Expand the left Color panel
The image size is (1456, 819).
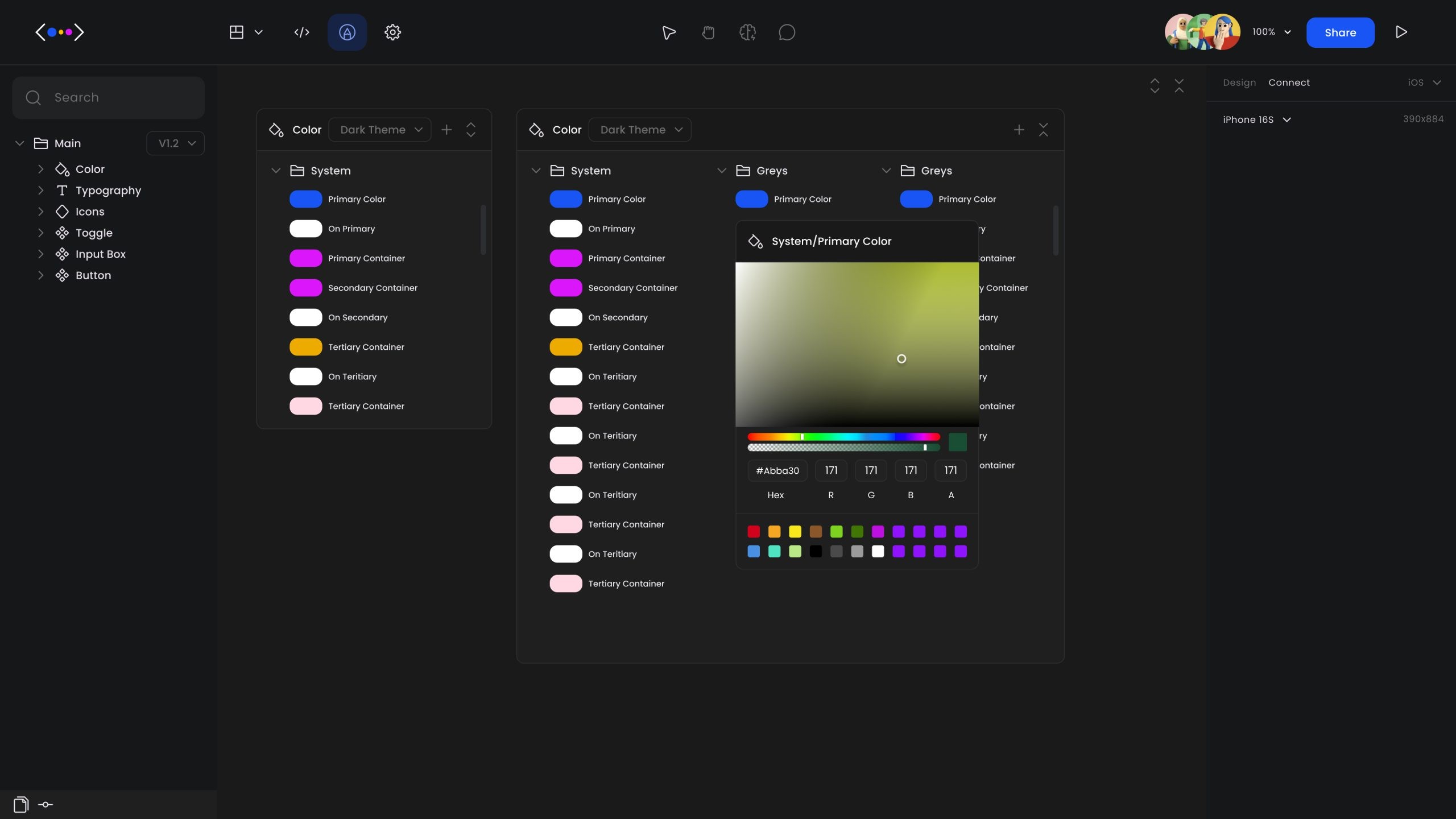tap(471, 130)
